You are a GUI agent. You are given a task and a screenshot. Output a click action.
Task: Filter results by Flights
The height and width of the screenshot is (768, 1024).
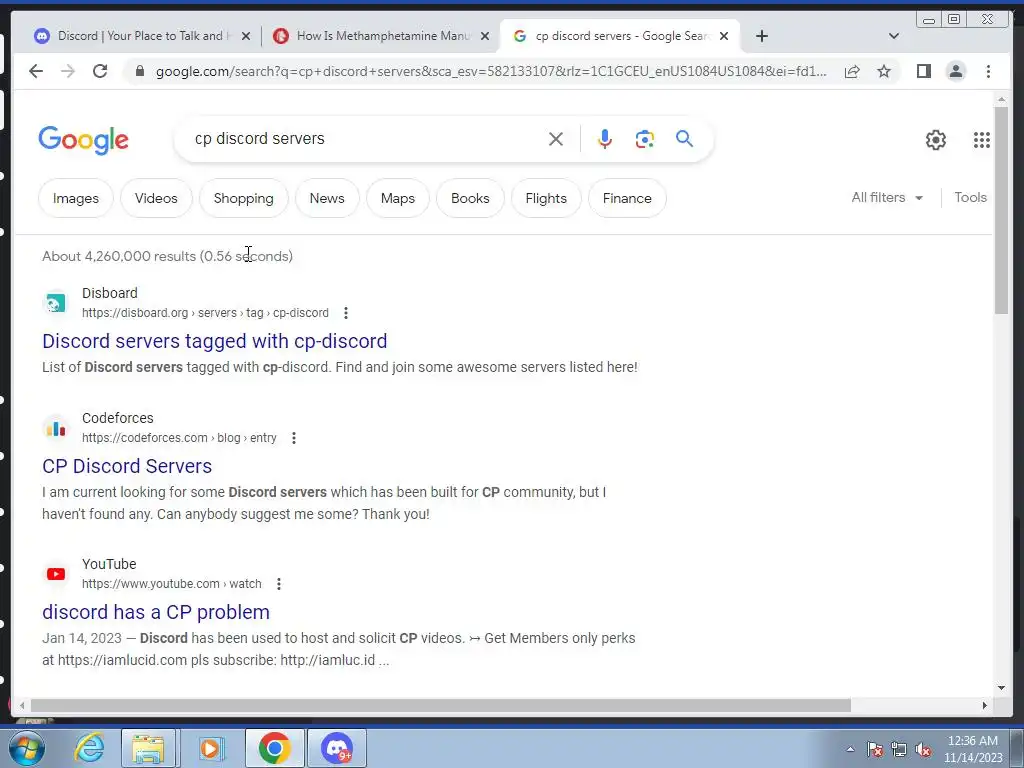(546, 198)
